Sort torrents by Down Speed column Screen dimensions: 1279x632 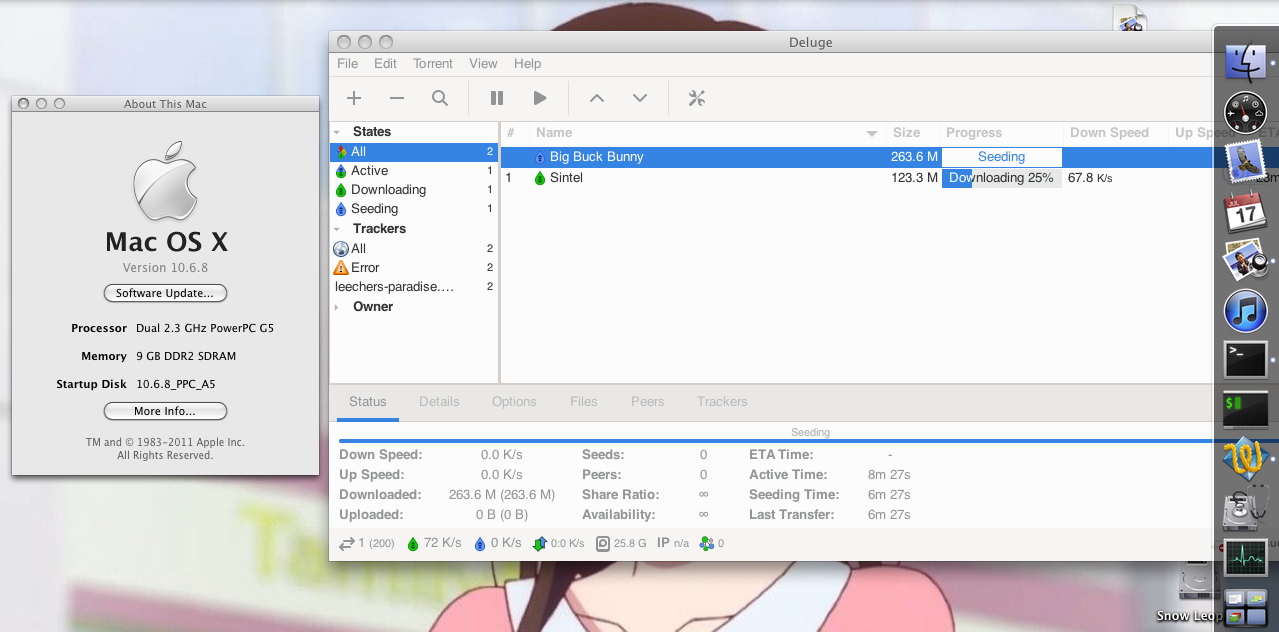pos(1115,133)
